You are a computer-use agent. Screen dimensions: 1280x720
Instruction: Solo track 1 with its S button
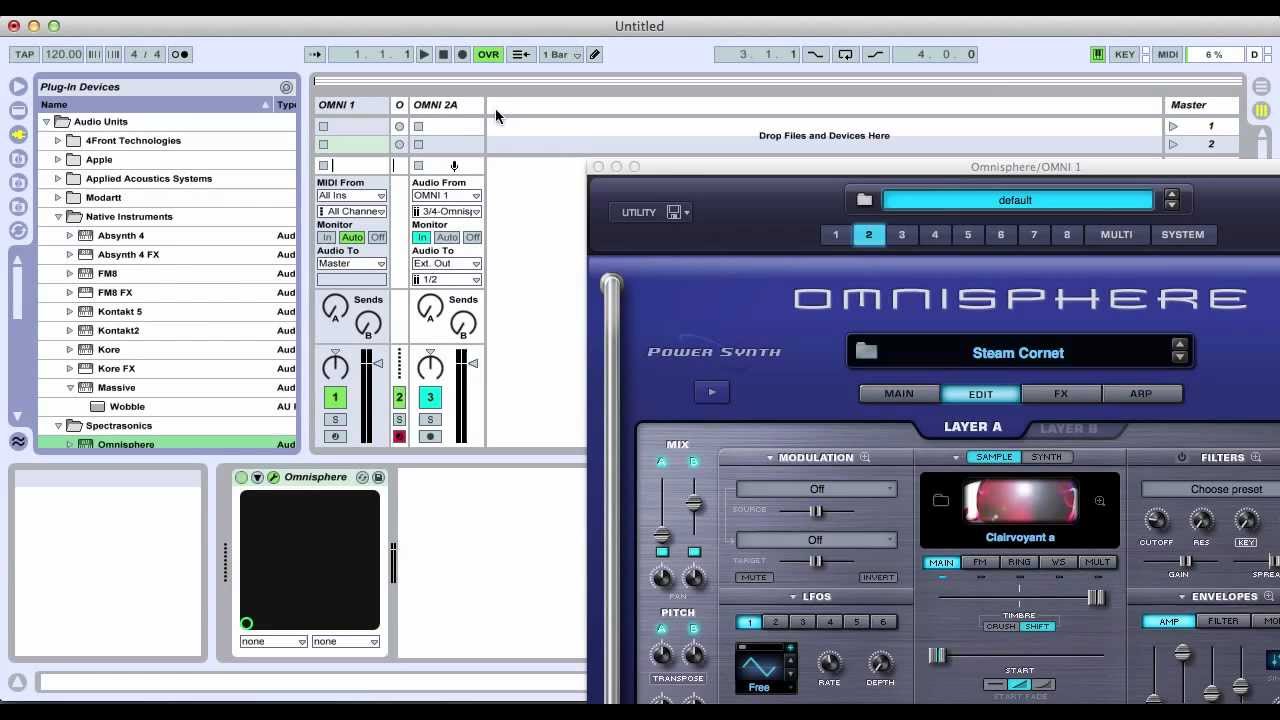tap(335, 420)
